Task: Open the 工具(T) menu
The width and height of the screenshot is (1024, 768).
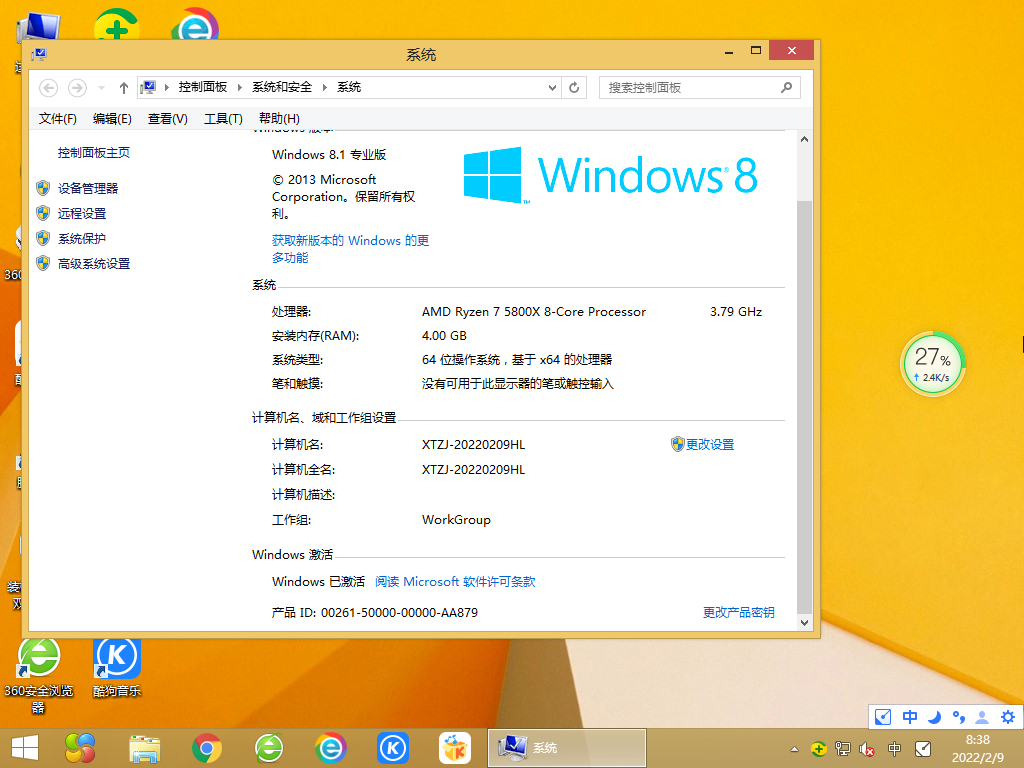Action: tap(225, 118)
